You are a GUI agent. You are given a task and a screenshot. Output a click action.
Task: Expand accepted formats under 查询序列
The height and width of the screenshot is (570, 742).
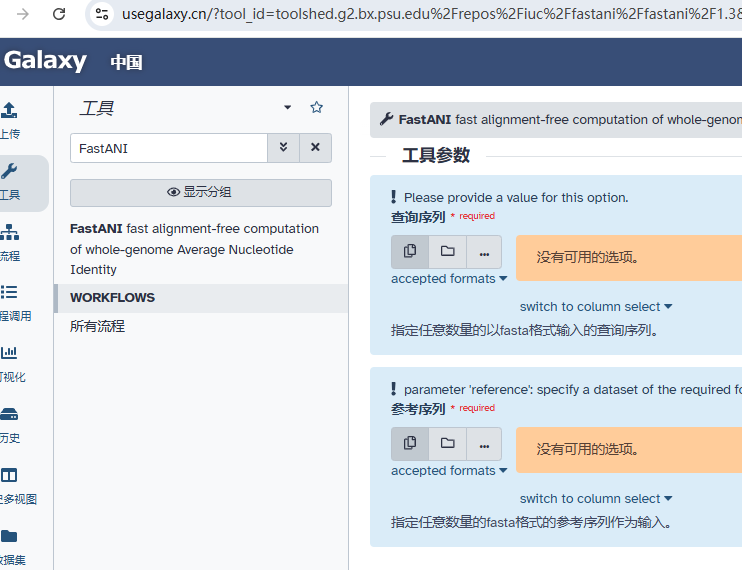(x=449, y=279)
